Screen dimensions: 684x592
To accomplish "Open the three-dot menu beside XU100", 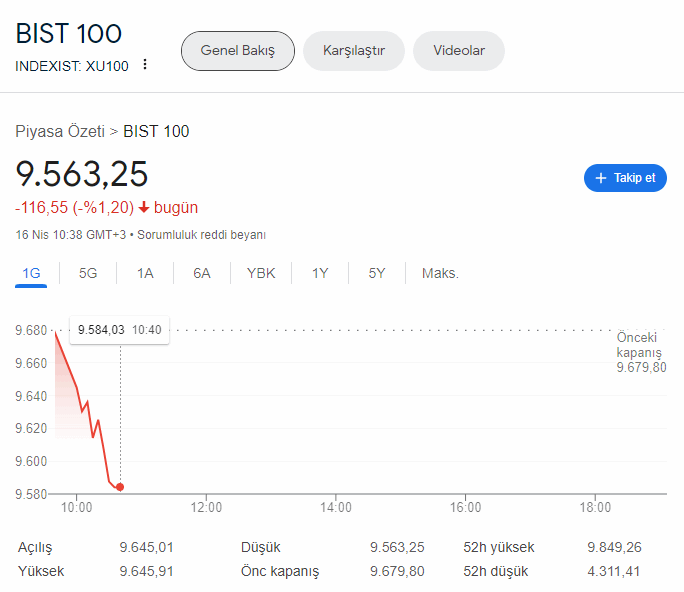I will [145, 65].
